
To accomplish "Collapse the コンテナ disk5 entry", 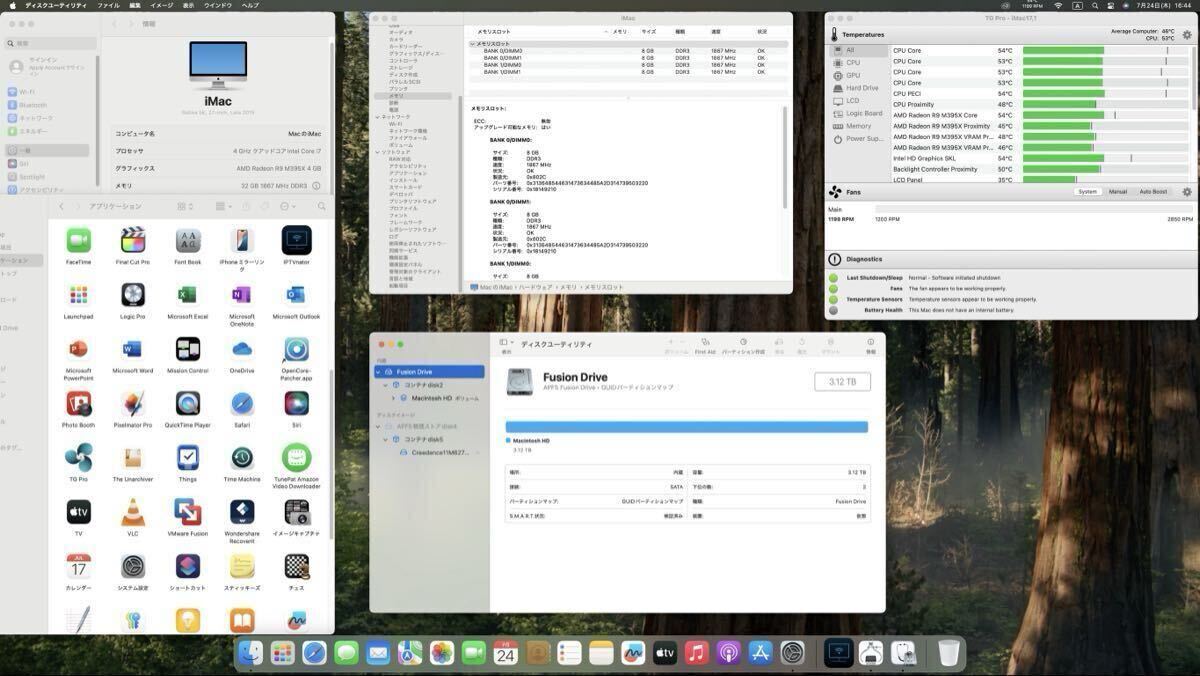I will [x=386, y=439].
